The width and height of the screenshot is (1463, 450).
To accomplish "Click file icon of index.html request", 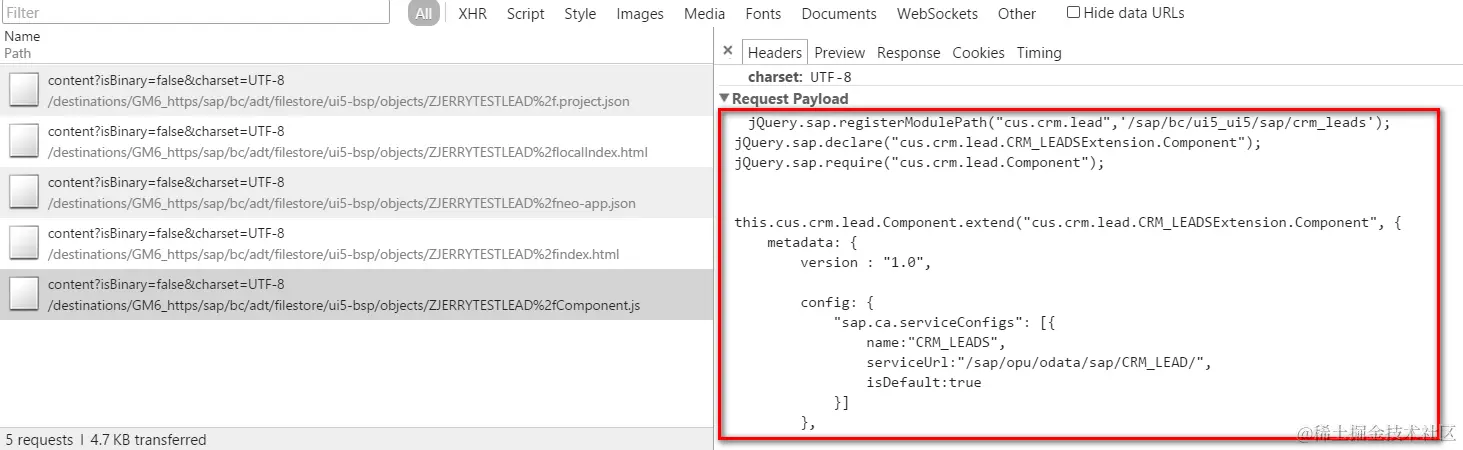I will pyautogui.click(x=24, y=244).
